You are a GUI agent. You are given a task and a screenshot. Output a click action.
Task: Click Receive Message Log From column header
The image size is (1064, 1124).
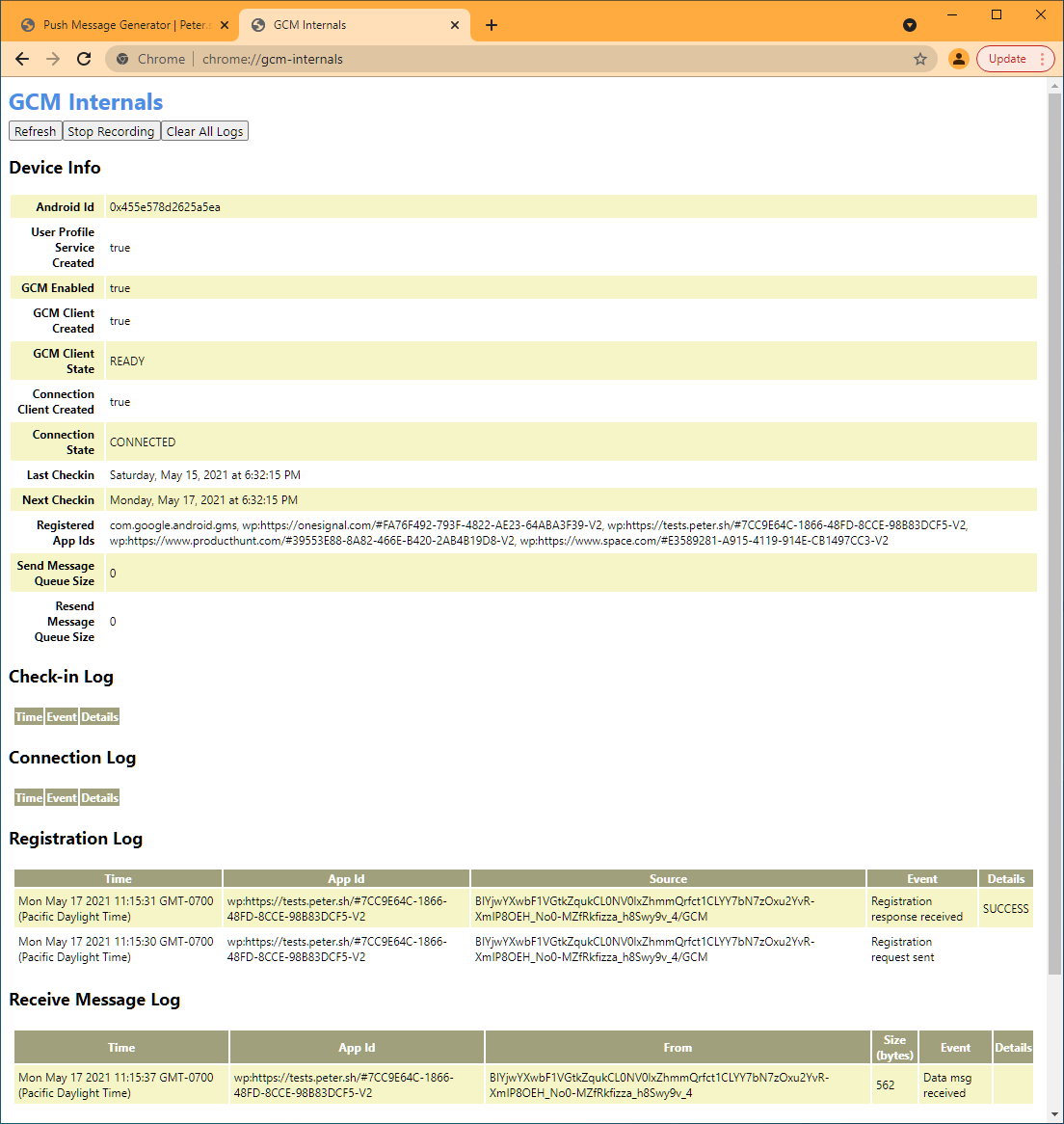[678, 1047]
